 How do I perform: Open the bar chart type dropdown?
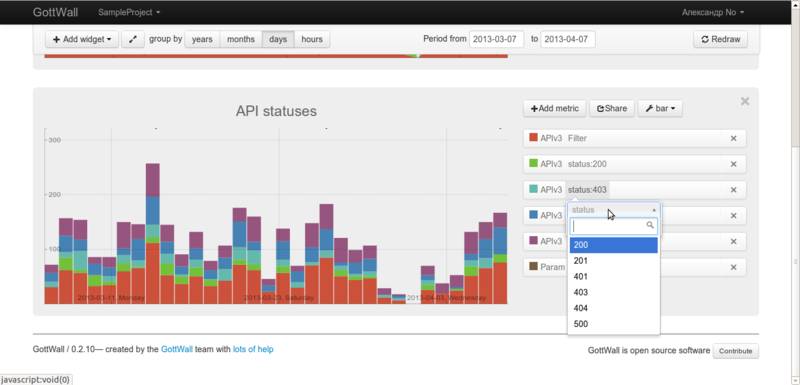(660, 108)
